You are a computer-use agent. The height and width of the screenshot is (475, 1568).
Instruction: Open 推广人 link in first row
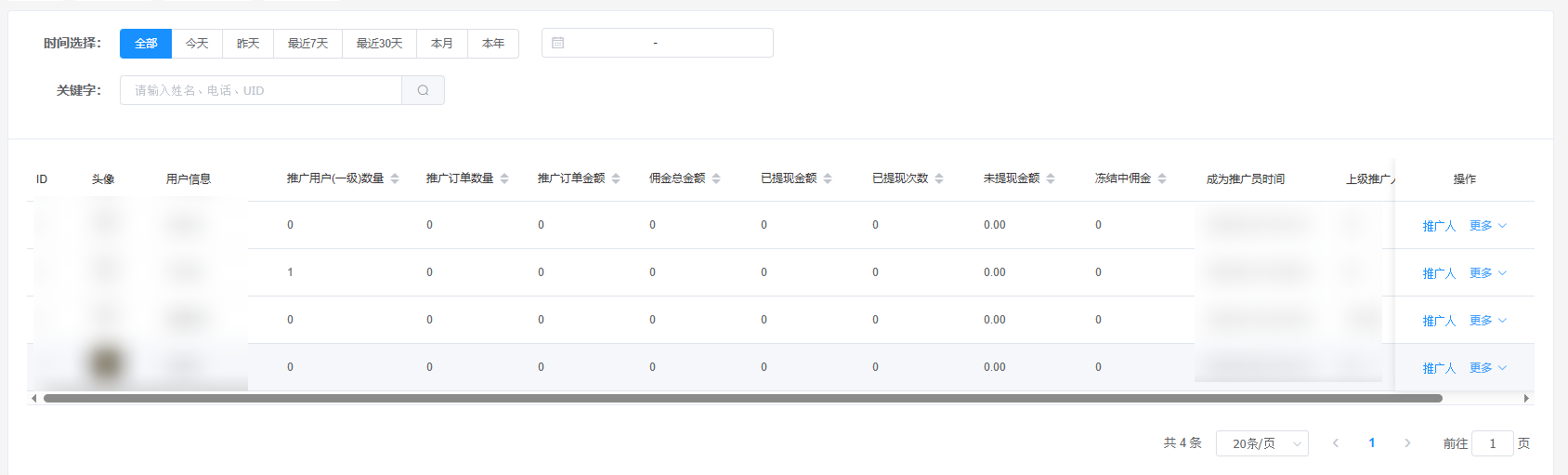(x=1439, y=226)
